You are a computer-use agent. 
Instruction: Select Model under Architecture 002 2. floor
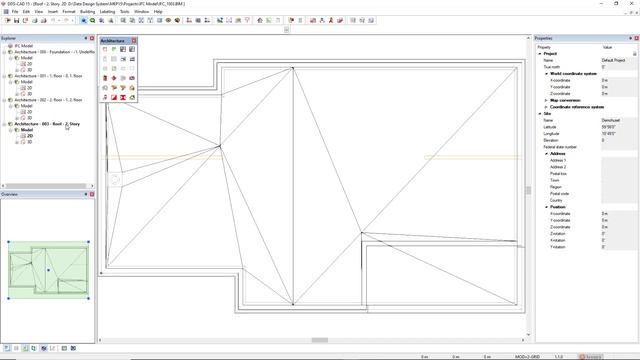click(27, 106)
